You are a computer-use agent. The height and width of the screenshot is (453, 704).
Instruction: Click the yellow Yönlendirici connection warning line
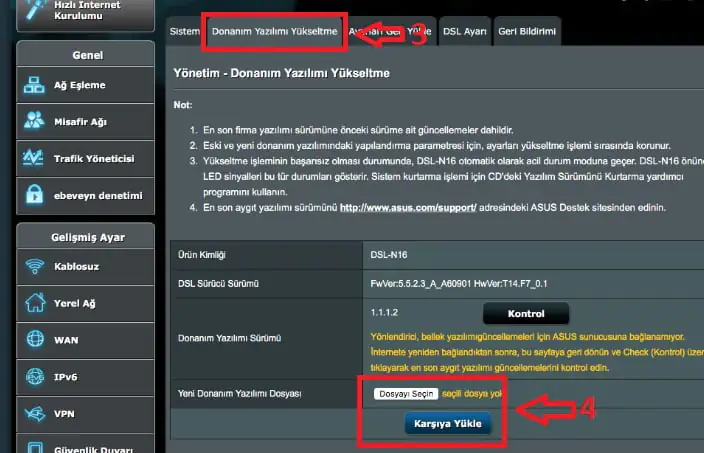[x=527, y=337]
